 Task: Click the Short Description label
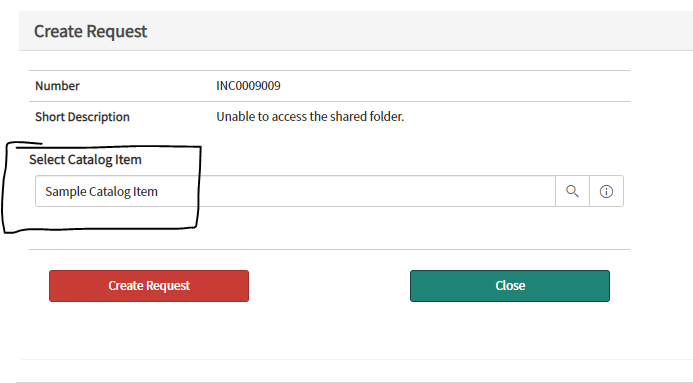click(x=82, y=117)
